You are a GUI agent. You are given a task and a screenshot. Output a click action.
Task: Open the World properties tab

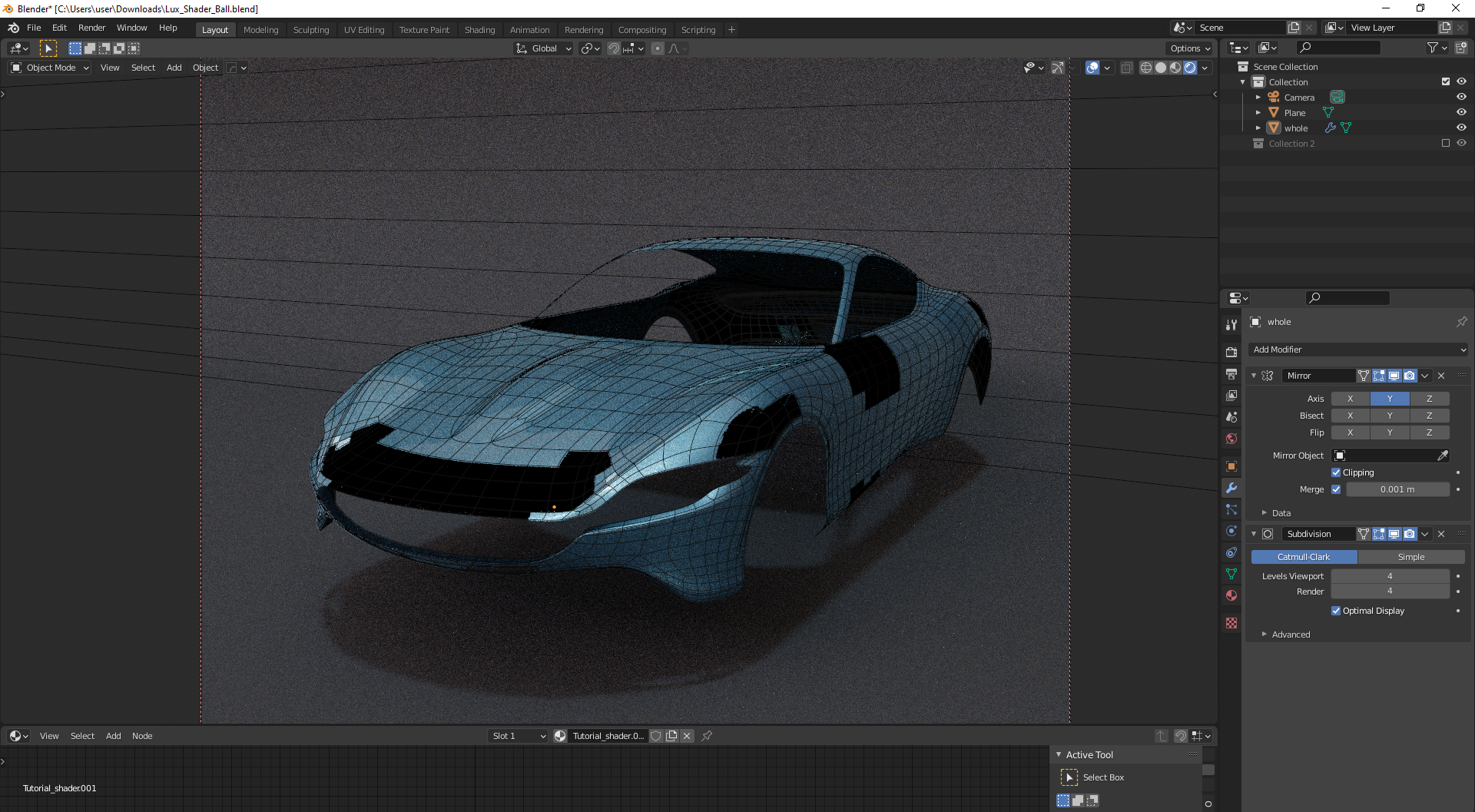[1231, 439]
